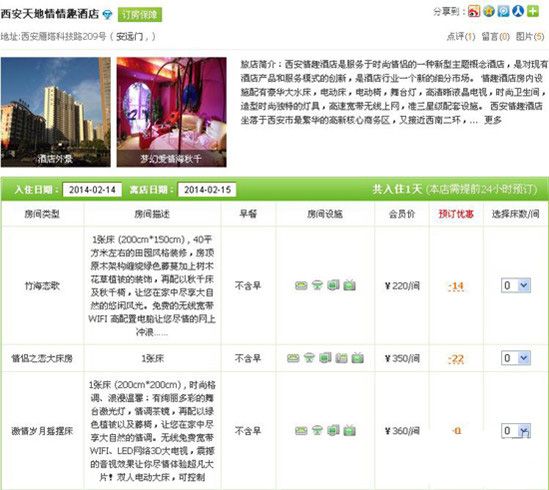Viewport: 549px width, 490px height.
Task: Open the 梦幻爱情海秋千 room thumbnail
Action: pyautogui.click(x=172, y=112)
